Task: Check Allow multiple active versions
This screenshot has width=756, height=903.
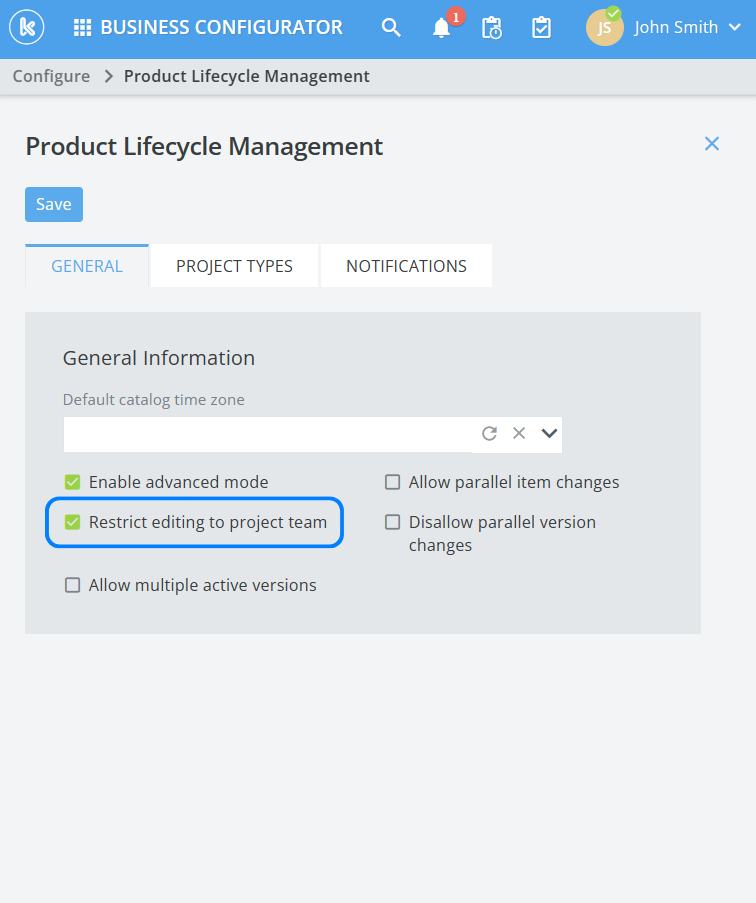Action: point(72,585)
